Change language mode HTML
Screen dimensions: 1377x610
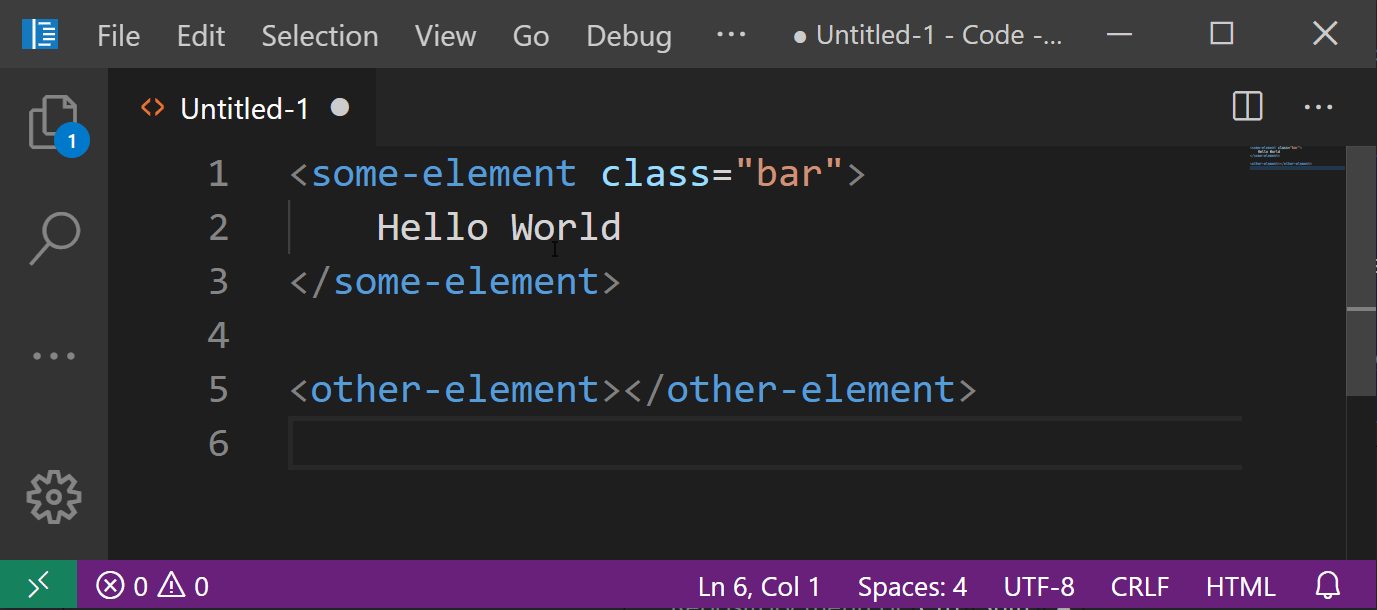tap(1241, 586)
